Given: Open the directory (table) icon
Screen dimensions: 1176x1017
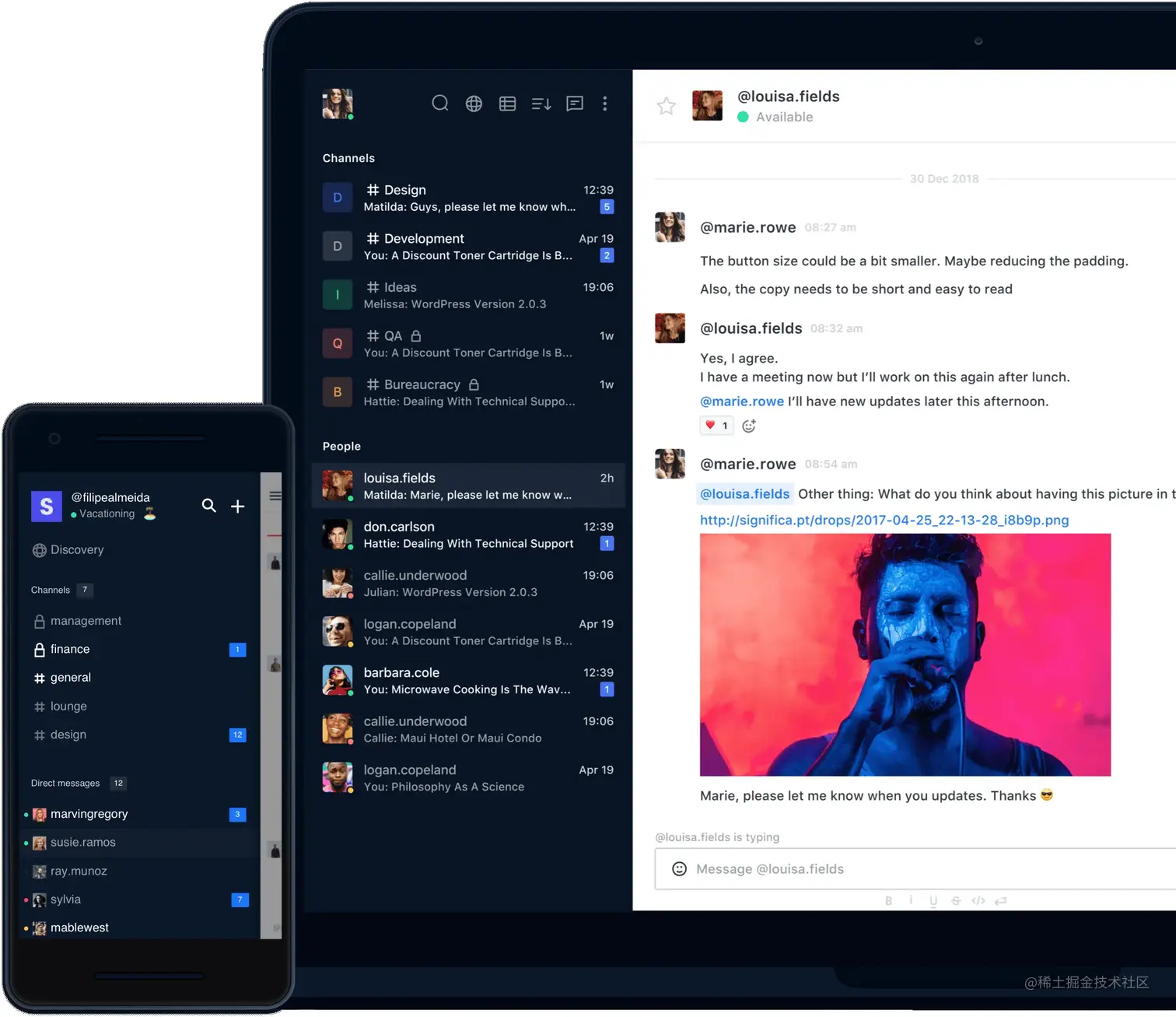Looking at the screenshot, I should click(507, 103).
